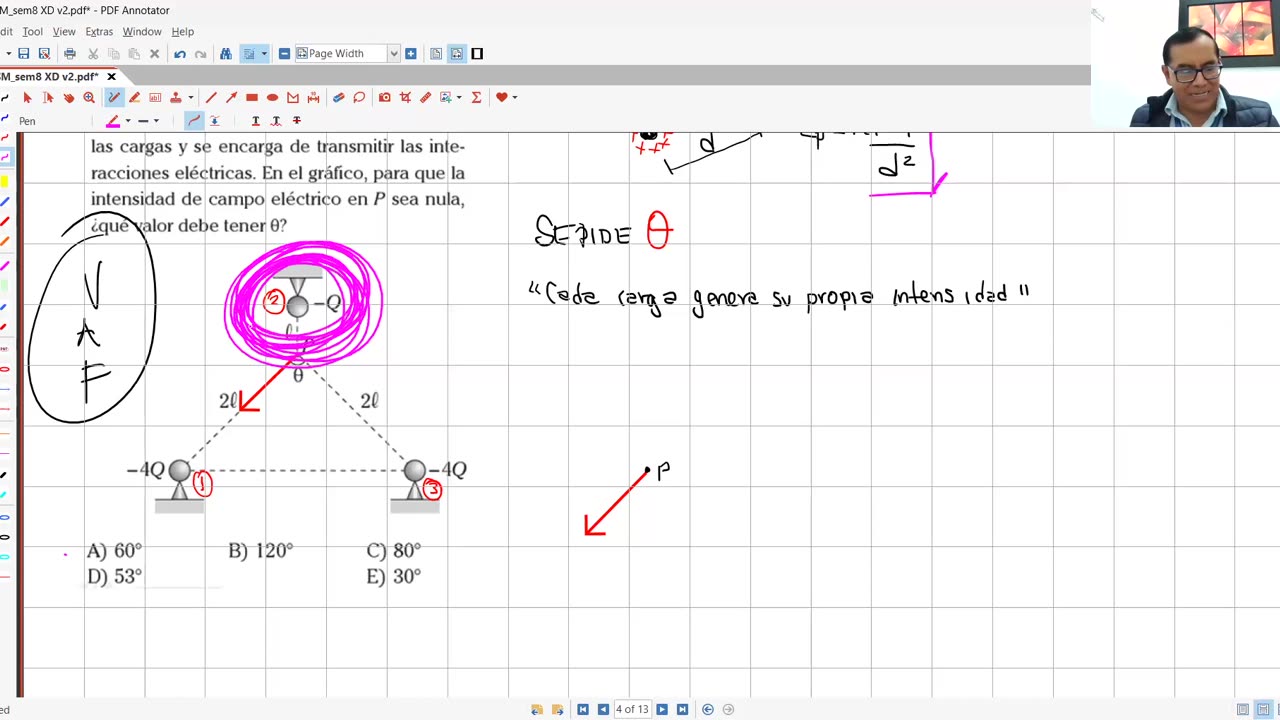Expand the insert image dropdown arrow

click(x=459, y=98)
